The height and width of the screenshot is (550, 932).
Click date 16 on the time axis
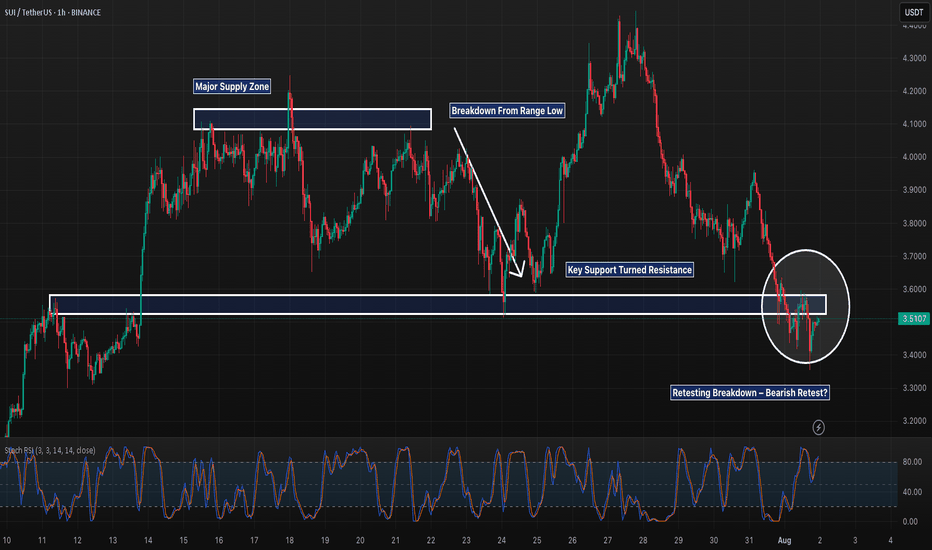coord(219,540)
